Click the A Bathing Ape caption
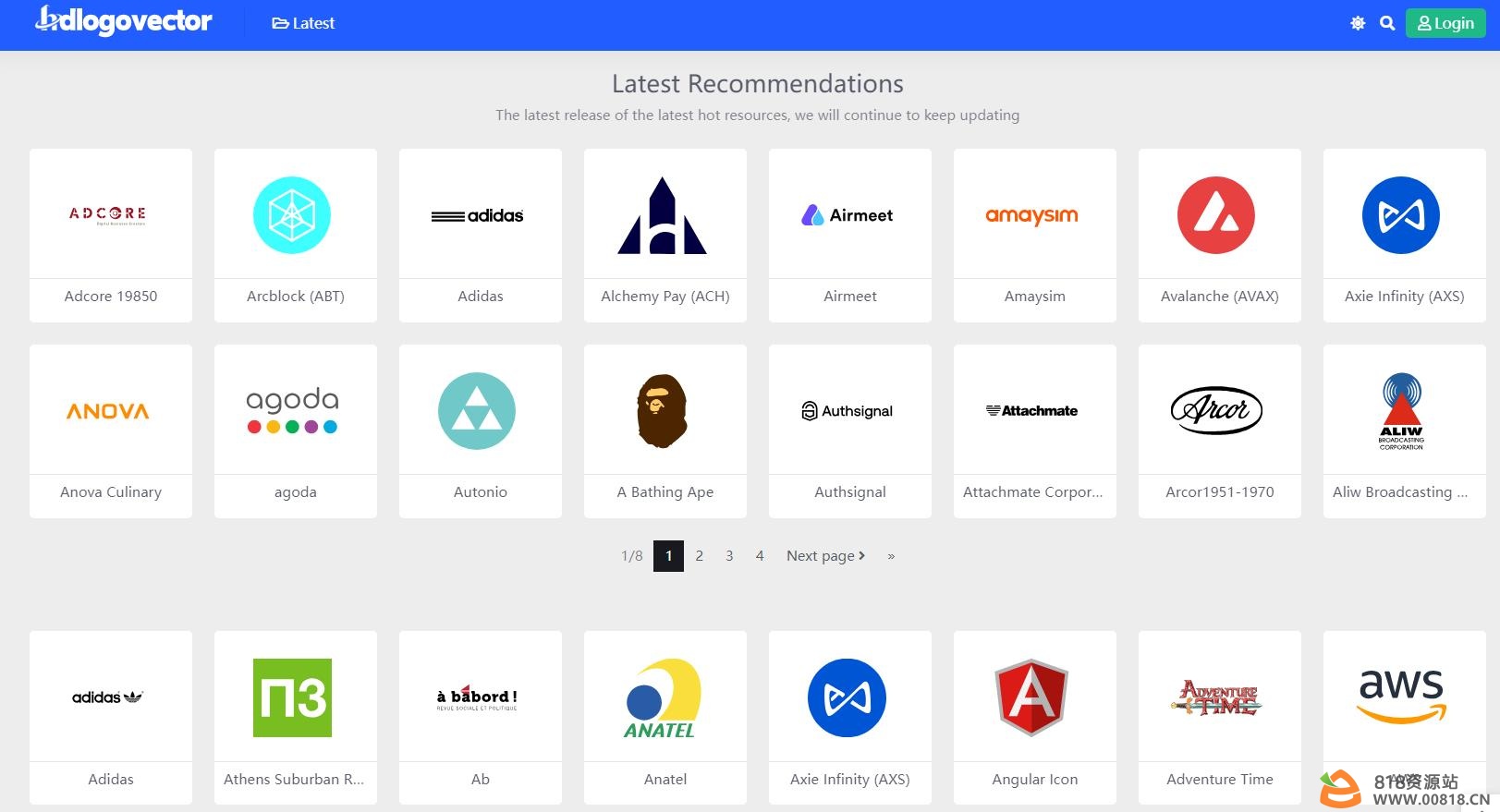1500x812 pixels. (x=665, y=492)
